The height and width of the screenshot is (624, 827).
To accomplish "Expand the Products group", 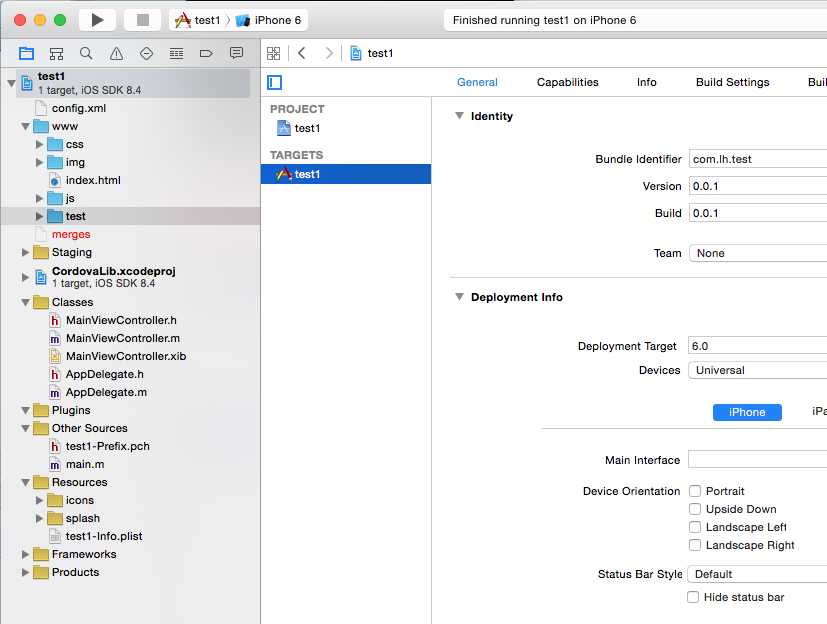I will (x=25, y=572).
